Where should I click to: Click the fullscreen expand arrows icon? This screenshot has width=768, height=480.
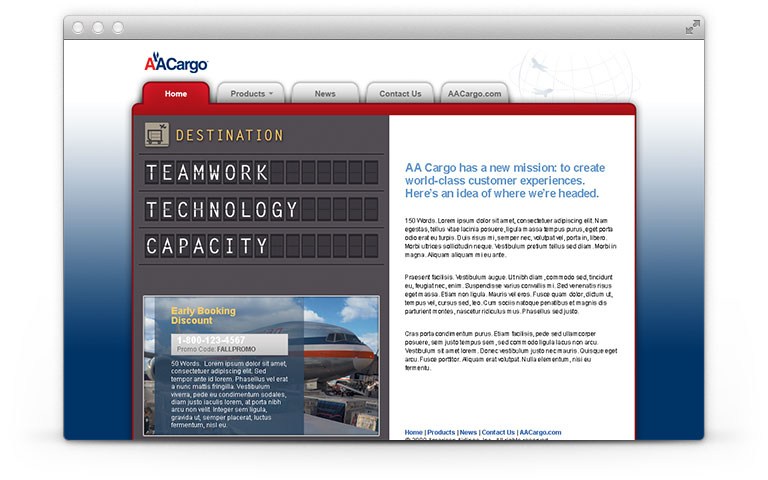[693, 27]
